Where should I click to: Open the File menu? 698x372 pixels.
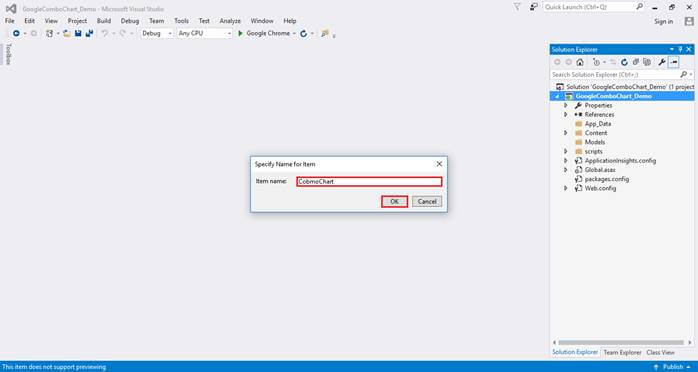click(x=9, y=21)
